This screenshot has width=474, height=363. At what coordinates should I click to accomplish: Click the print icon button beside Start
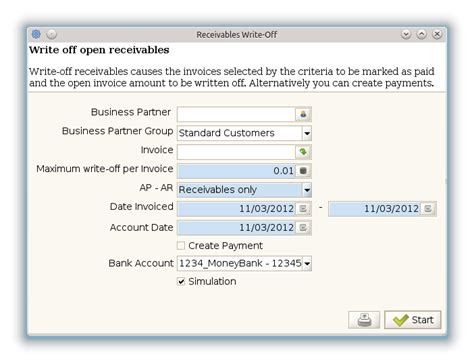(x=364, y=320)
